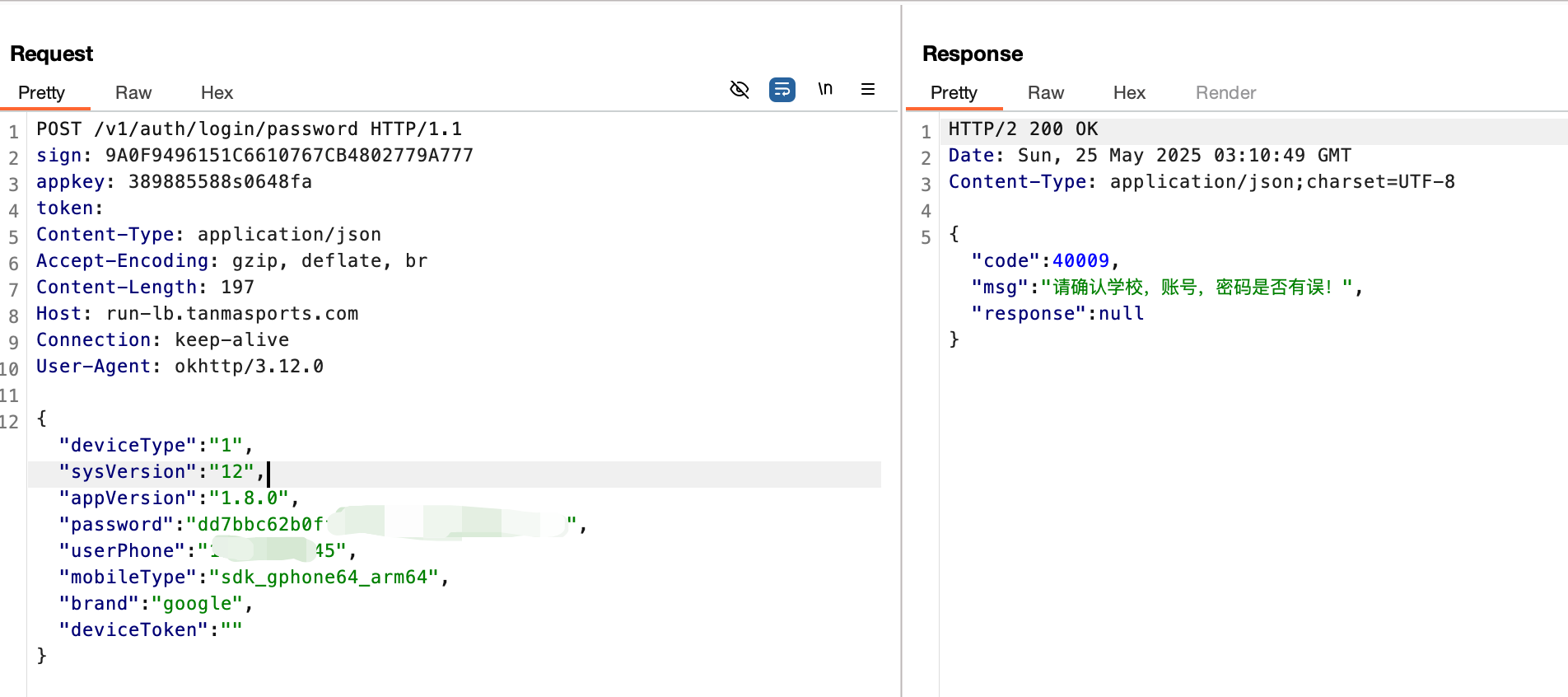Click the "msg" response message line
The width and height of the screenshot is (1568, 697).
1167,288
